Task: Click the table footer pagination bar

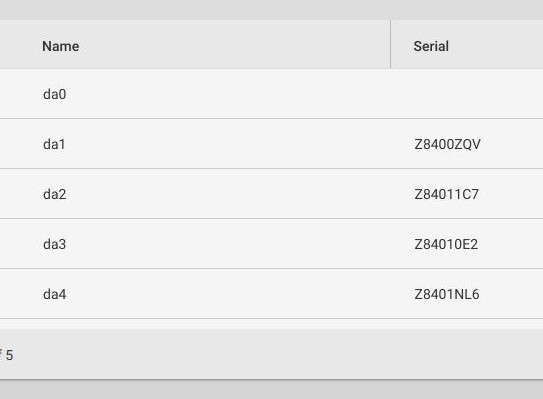Action: 272,354
